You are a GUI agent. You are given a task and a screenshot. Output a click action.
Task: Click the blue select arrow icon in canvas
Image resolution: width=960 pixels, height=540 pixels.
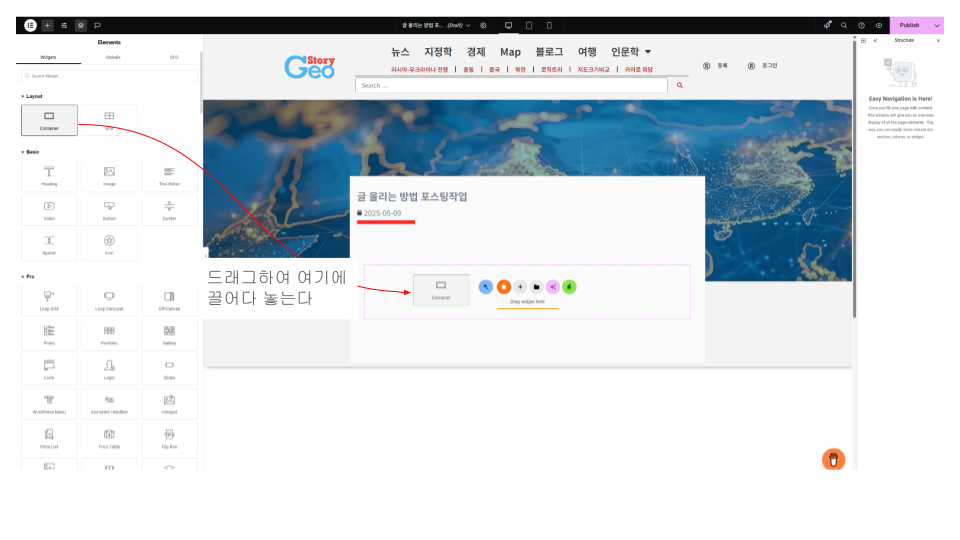point(486,287)
